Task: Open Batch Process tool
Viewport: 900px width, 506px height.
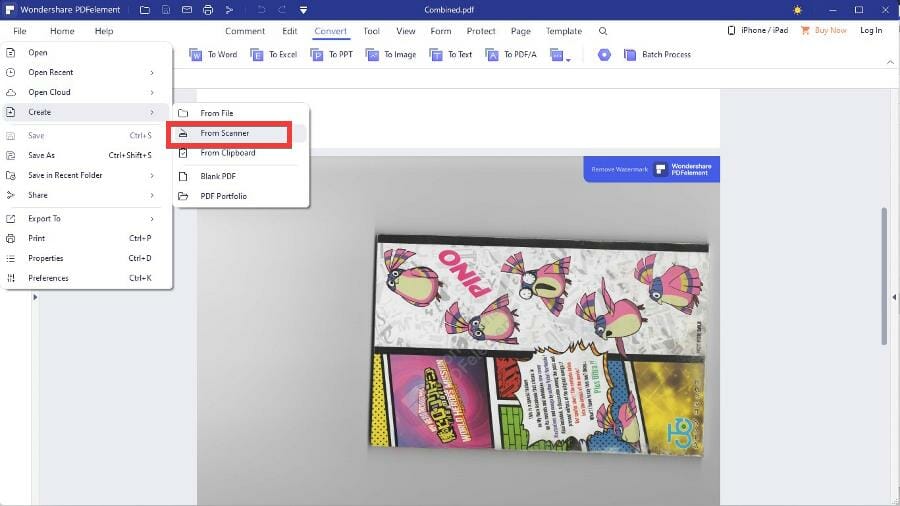Action: click(657, 55)
